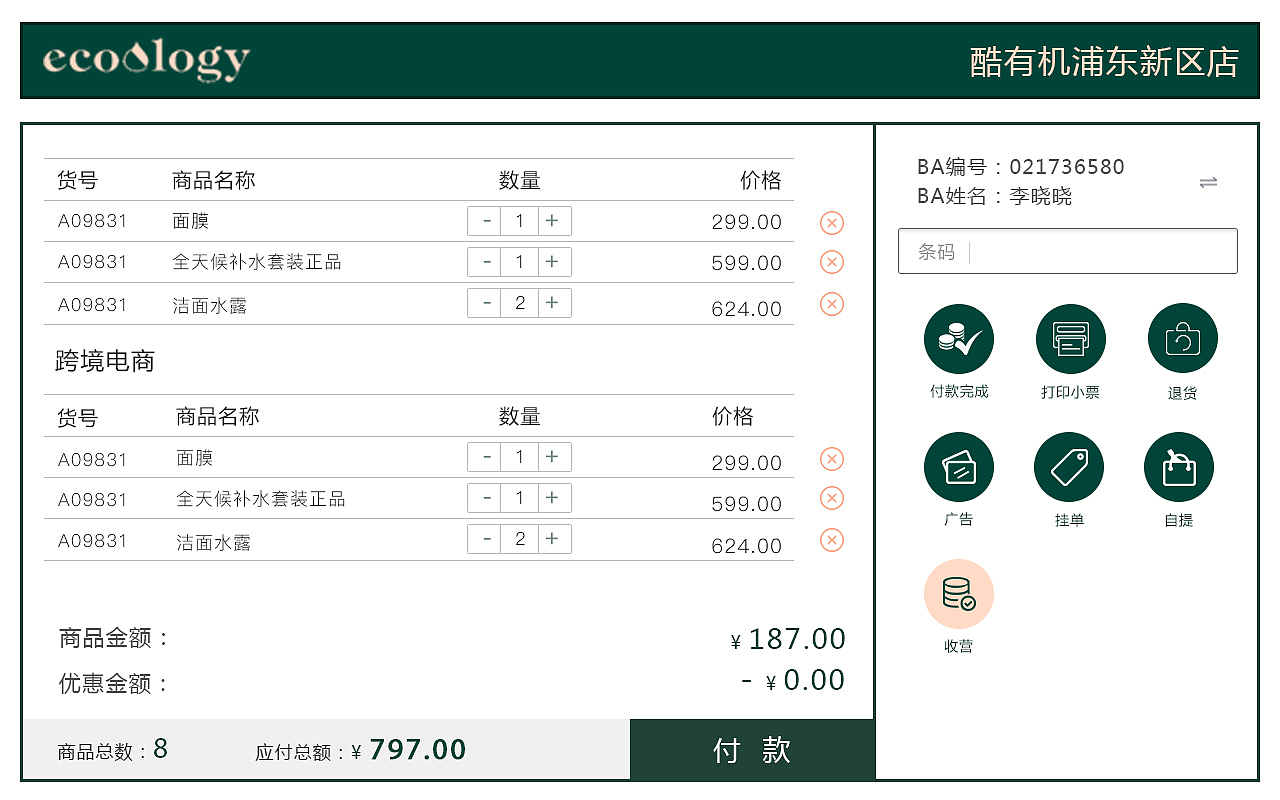Viewport: 1280px width, 800px height.
Task: Decrease quantity of top list 洁面水露
Action: (x=486, y=303)
